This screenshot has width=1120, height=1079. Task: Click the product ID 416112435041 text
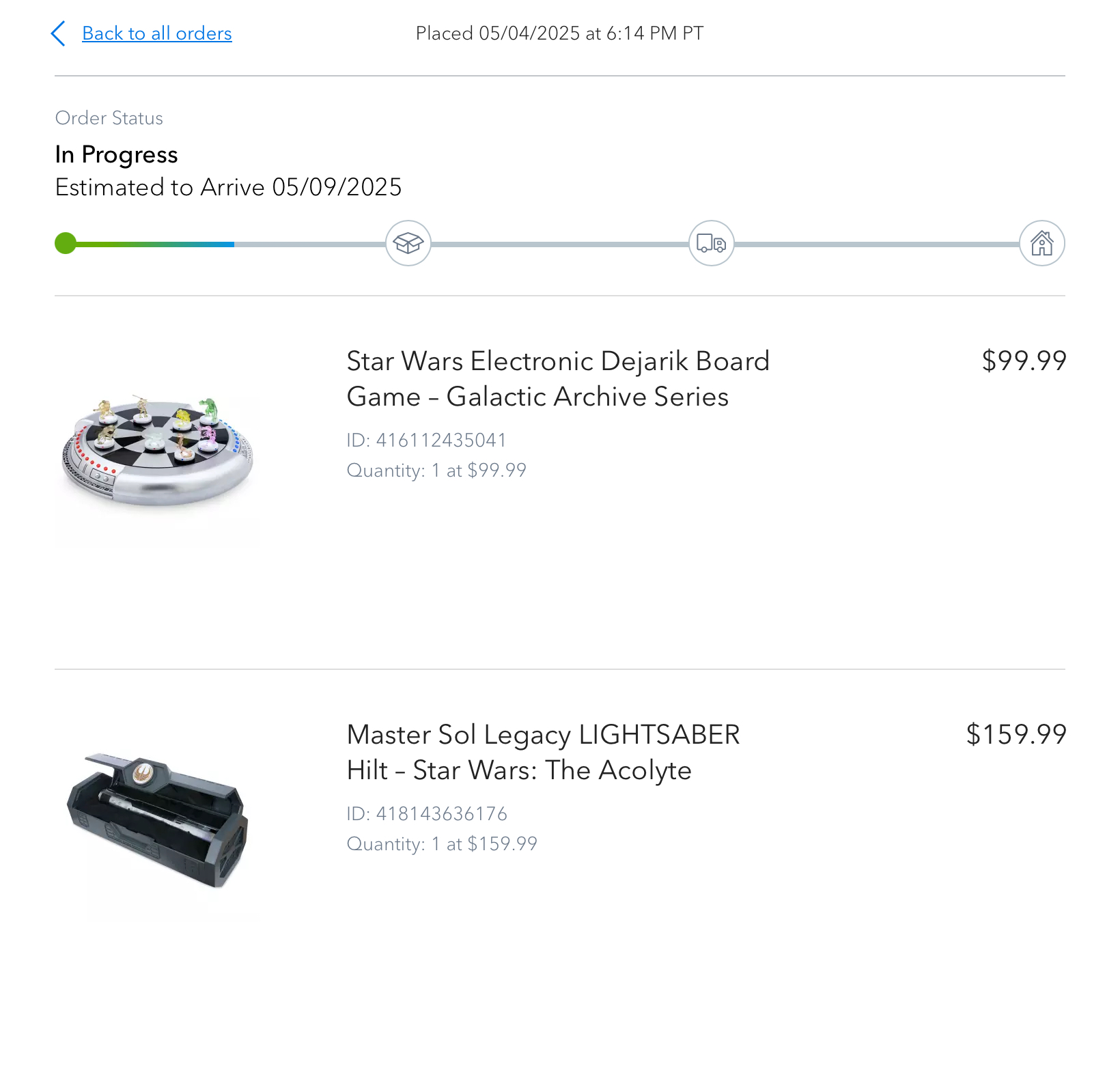pos(427,440)
